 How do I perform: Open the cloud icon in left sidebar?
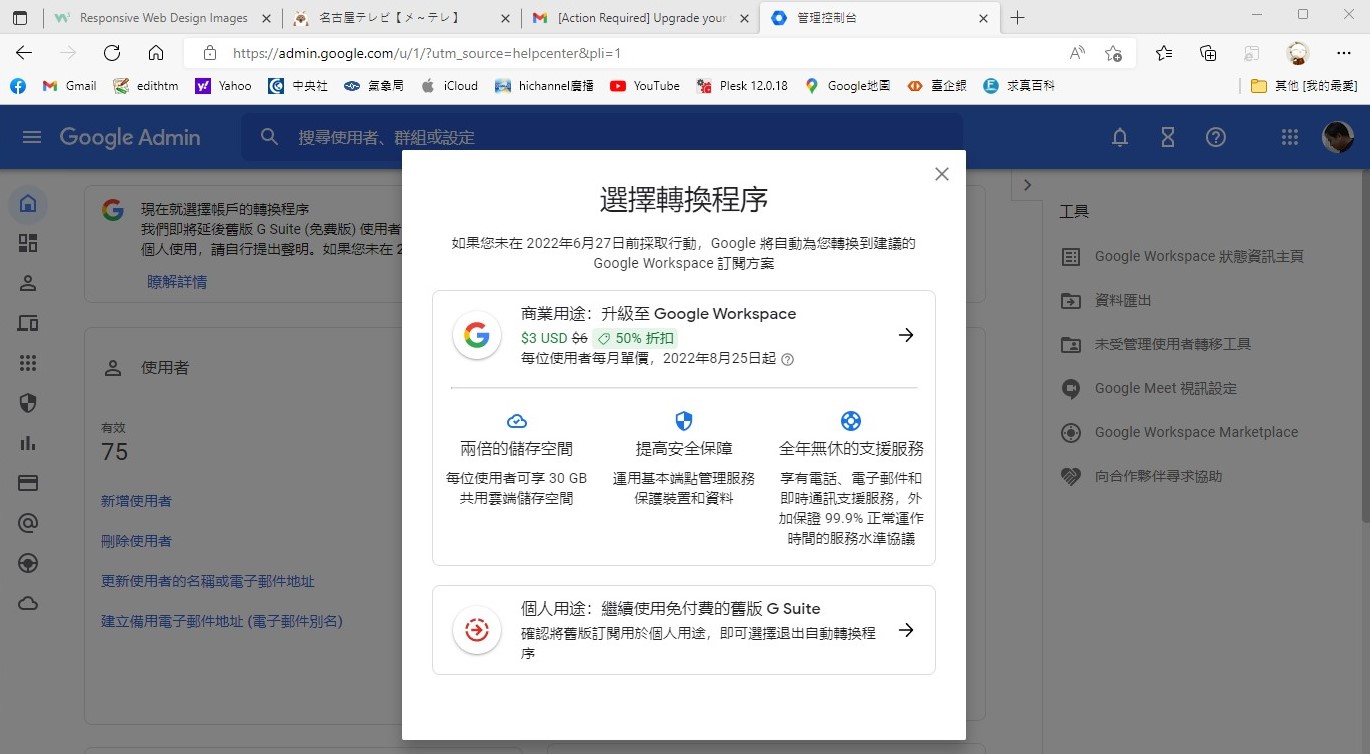(x=28, y=603)
